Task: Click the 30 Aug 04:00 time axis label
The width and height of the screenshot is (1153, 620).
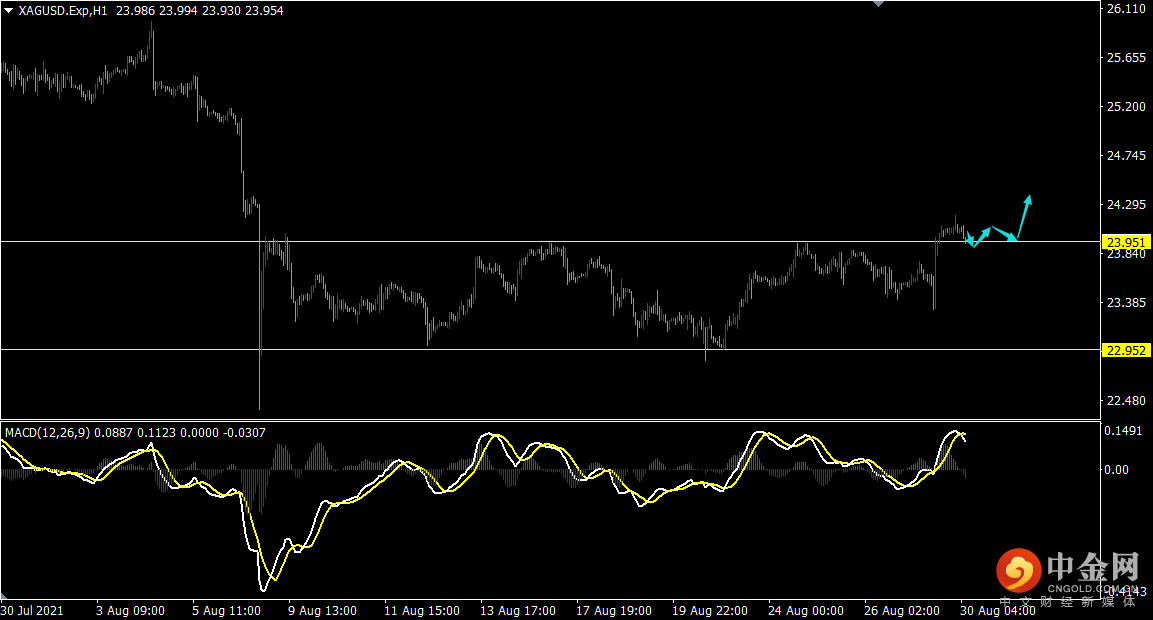Action: point(997,610)
